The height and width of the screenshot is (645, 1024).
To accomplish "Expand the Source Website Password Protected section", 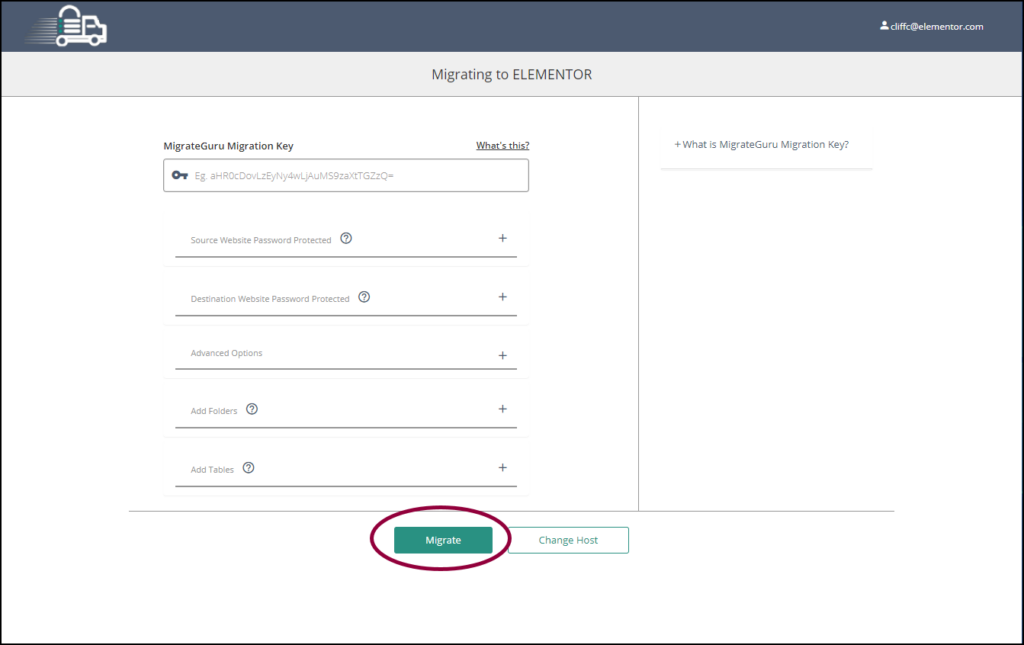I will [503, 238].
